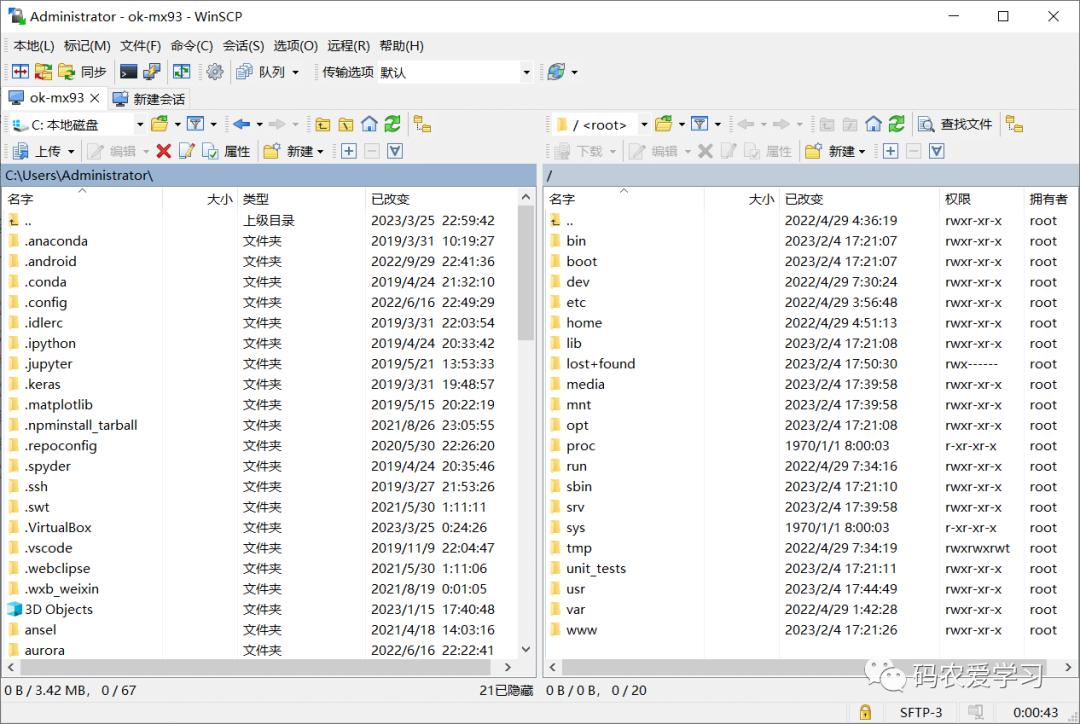Open the 命令(C) menu
Viewport: 1080px width, 724px height.
(191, 45)
